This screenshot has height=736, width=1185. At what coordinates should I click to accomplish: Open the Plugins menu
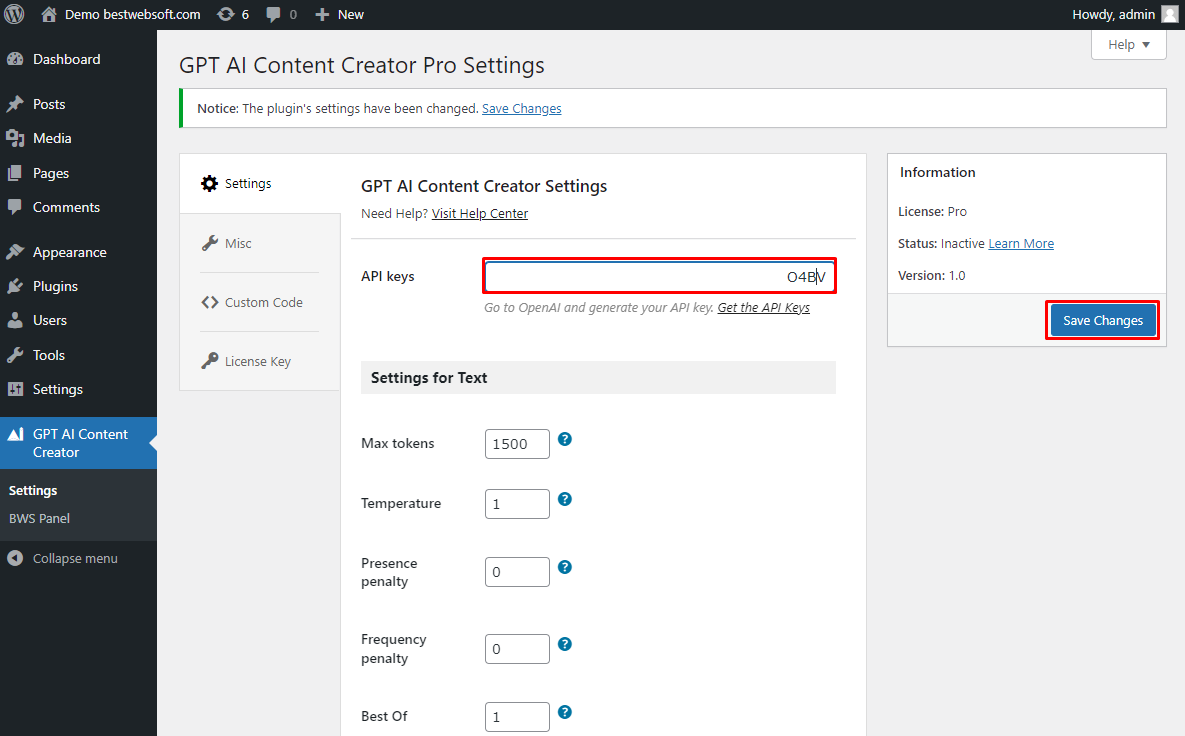(x=55, y=286)
